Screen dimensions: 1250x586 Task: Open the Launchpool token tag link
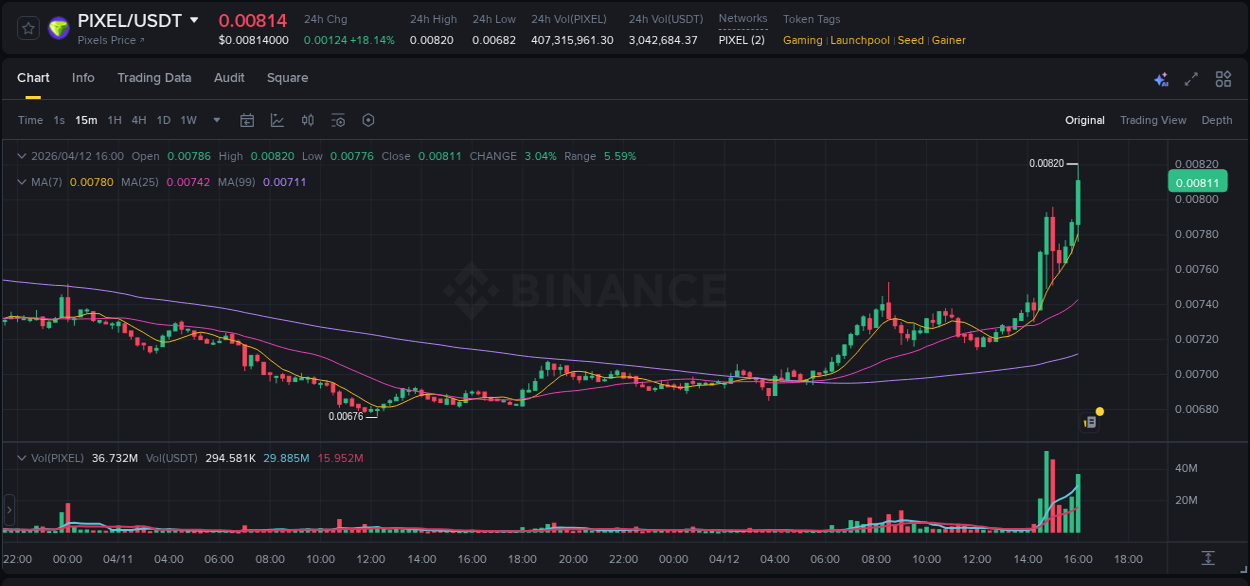point(860,40)
